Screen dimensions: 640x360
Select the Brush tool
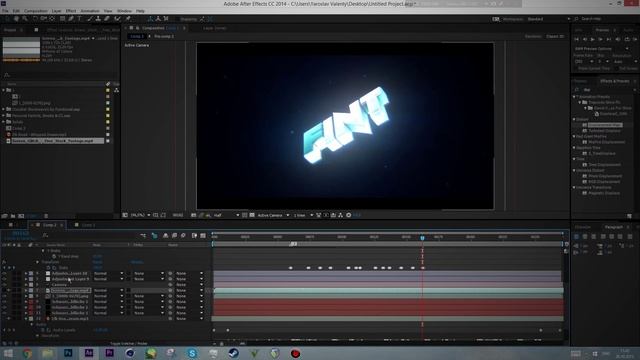point(89,19)
